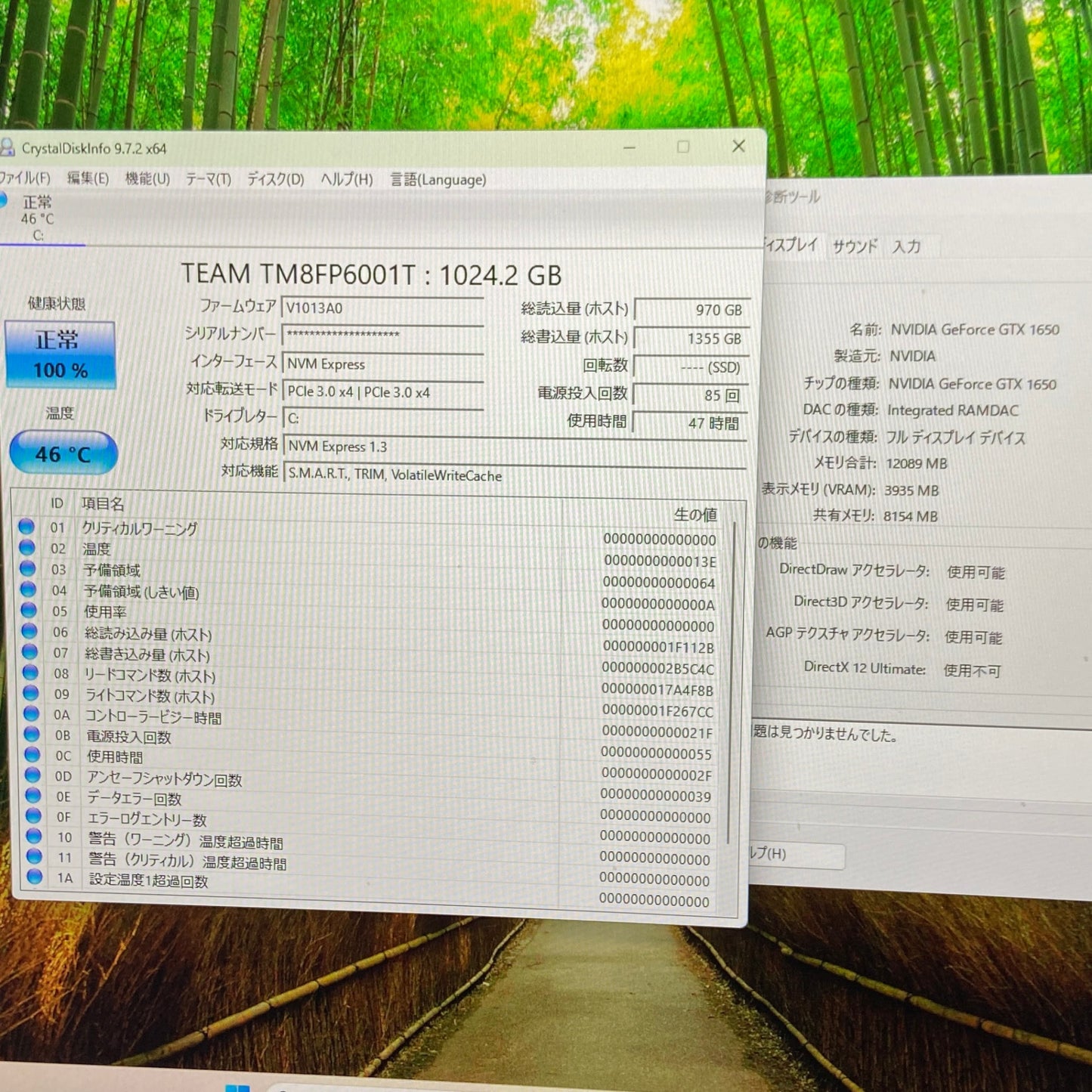Click blue status icon for 総読み込み量 (ホスト) row
The image size is (1092, 1092).
29,630
